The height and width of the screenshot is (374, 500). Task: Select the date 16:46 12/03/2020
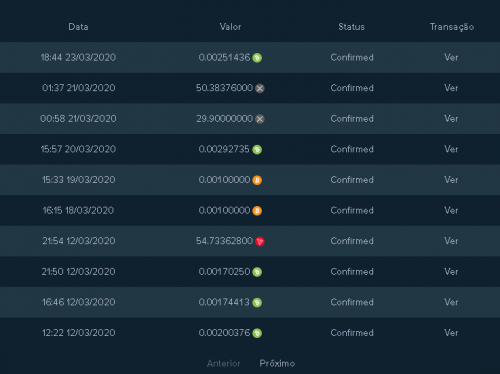(79, 302)
